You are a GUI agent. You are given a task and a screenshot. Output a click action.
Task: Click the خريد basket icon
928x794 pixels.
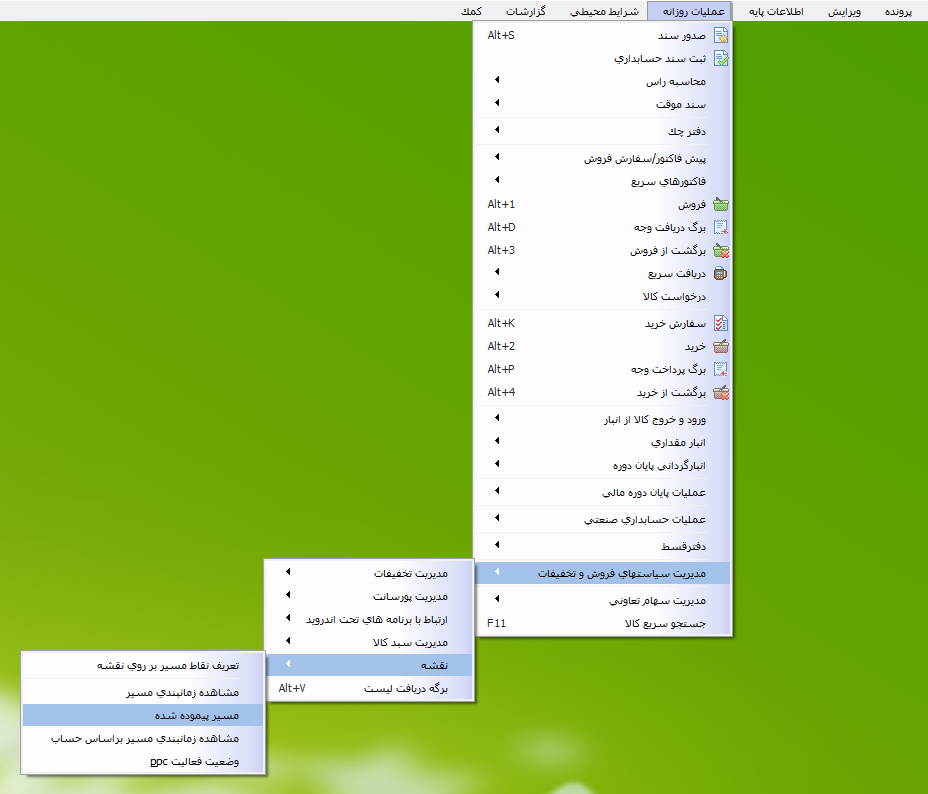[x=720, y=346]
